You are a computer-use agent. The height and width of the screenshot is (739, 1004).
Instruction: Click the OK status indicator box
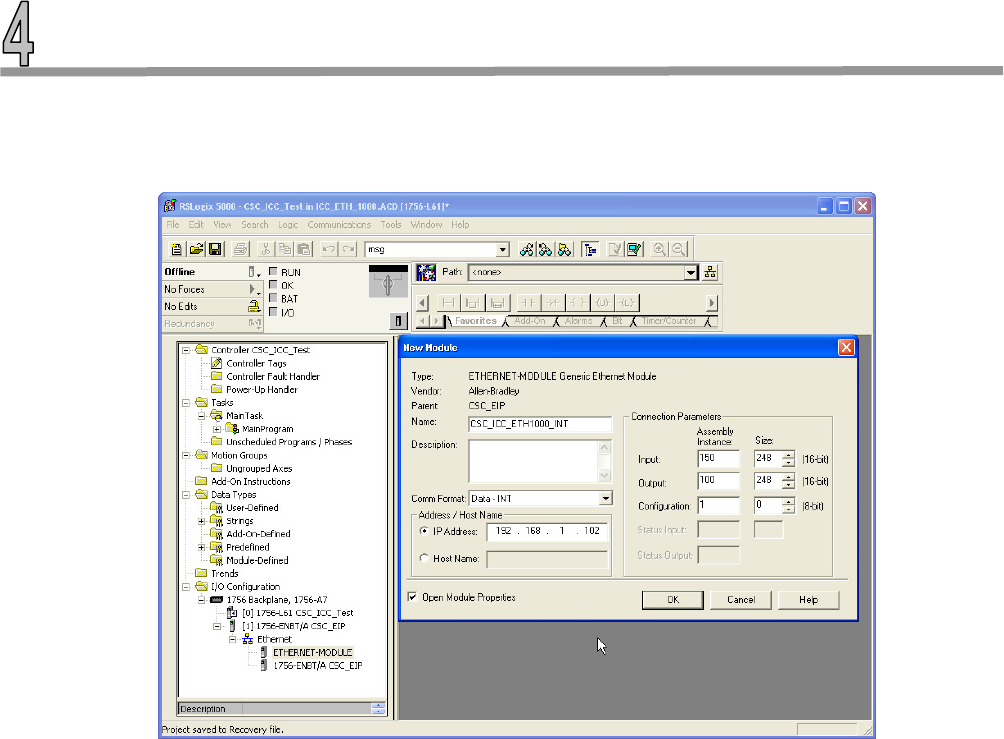click(273, 284)
